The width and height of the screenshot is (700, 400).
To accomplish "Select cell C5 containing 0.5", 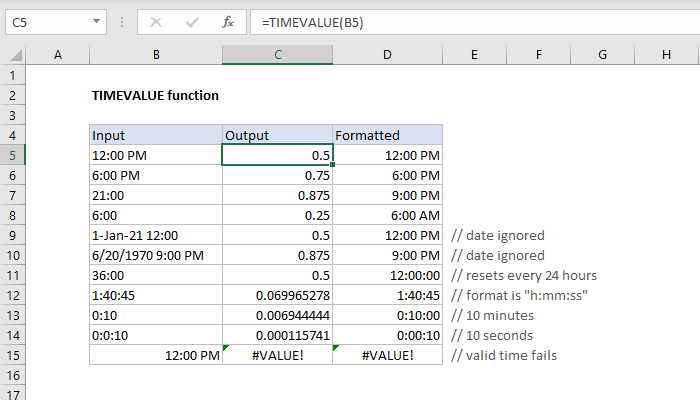I will [x=277, y=155].
